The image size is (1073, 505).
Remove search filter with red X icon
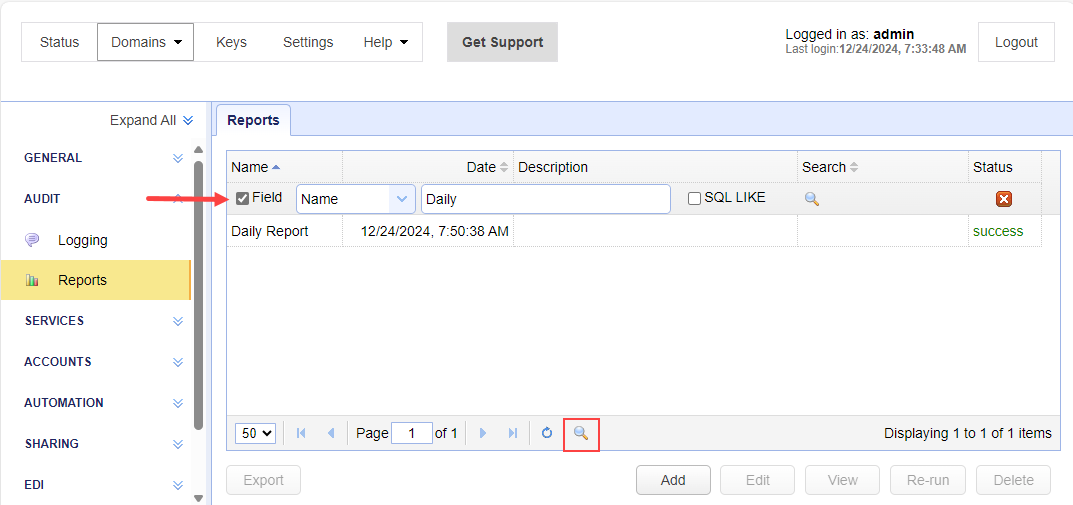pyautogui.click(x=1004, y=199)
